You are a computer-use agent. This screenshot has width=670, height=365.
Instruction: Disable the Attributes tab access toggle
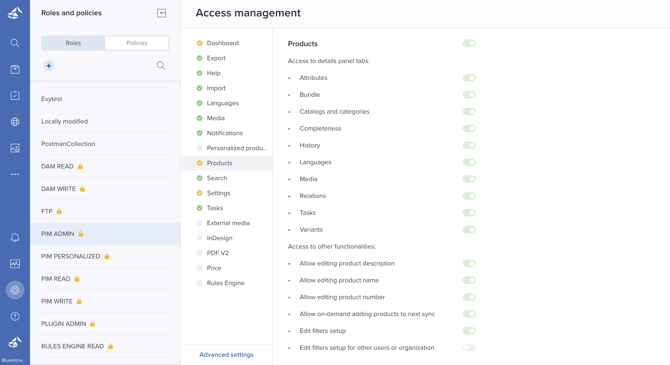click(x=469, y=78)
